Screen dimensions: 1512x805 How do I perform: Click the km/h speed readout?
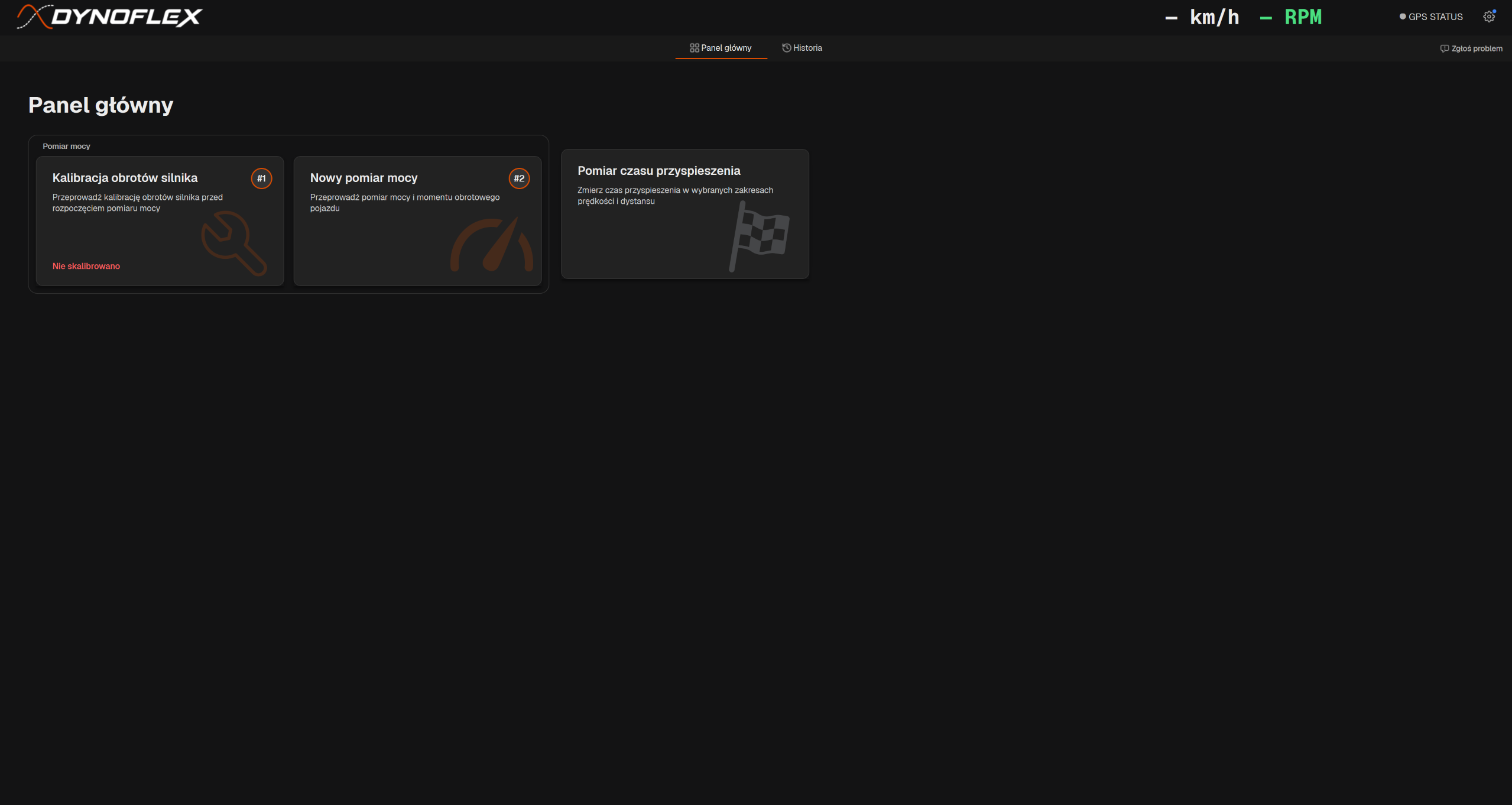pyautogui.click(x=1202, y=17)
